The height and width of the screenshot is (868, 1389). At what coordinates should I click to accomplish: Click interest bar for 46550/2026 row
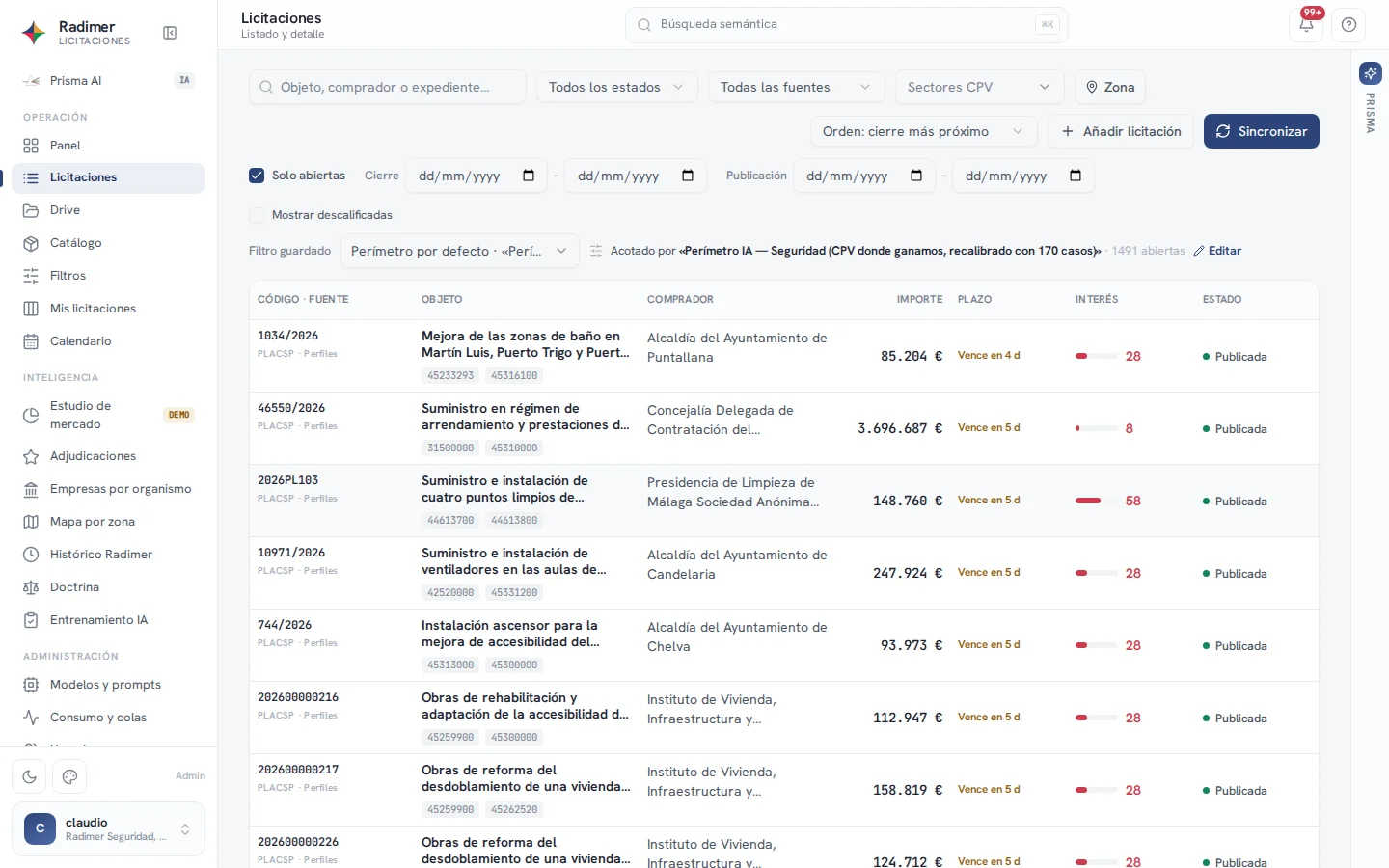coord(1097,428)
